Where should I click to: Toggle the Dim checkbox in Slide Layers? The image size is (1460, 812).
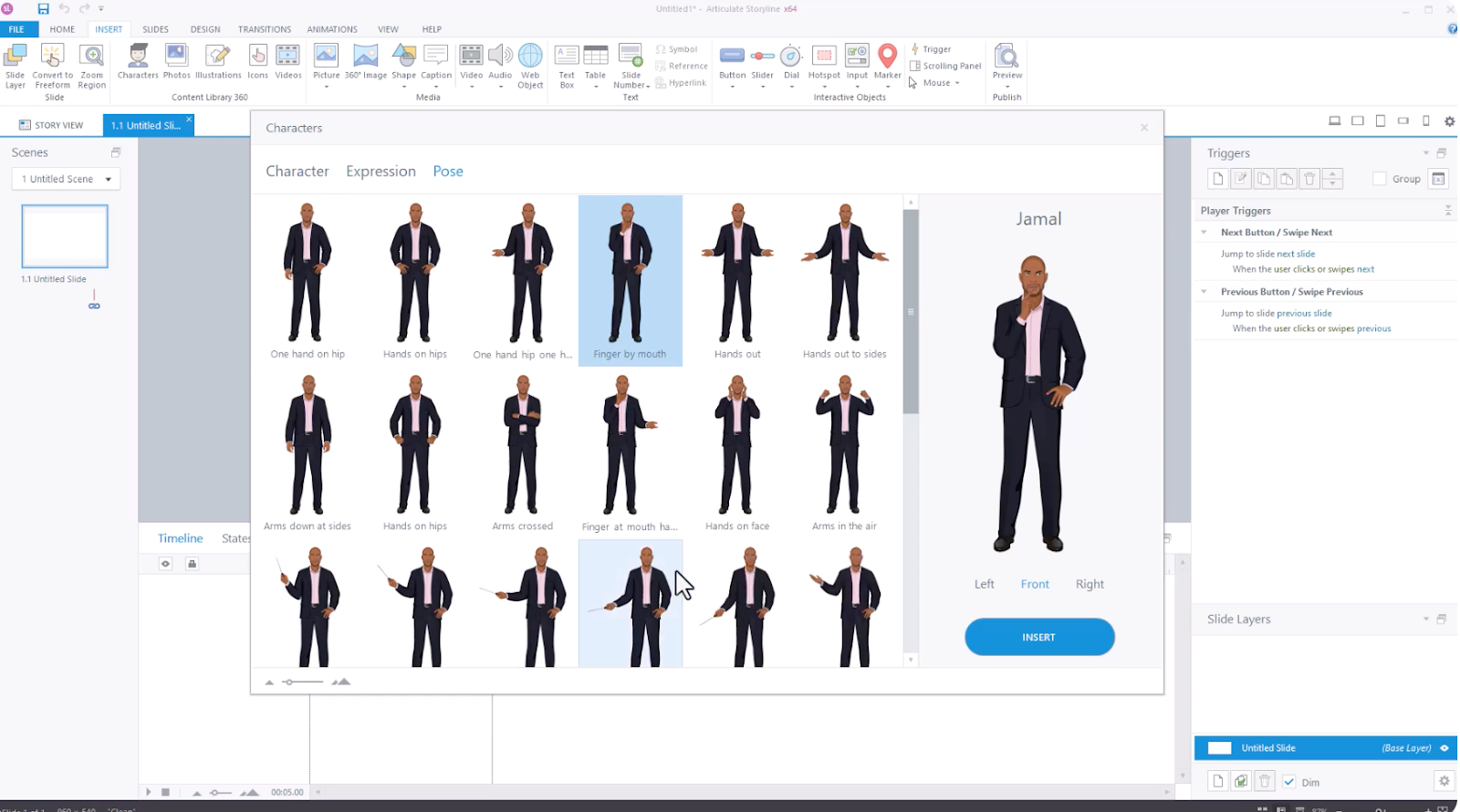point(1289,782)
